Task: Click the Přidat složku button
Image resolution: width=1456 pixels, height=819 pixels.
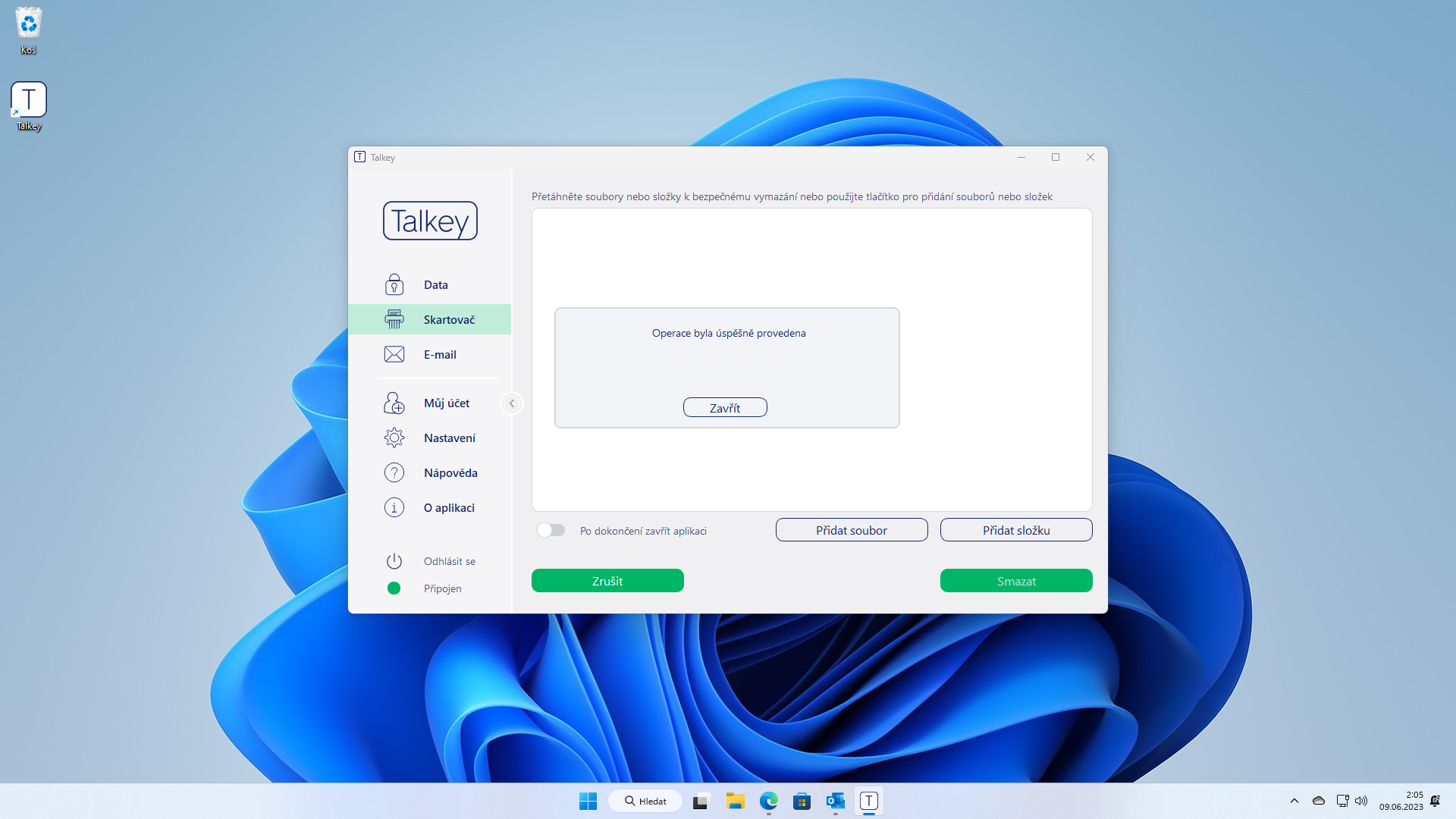Action: pyautogui.click(x=1015, y=530)
